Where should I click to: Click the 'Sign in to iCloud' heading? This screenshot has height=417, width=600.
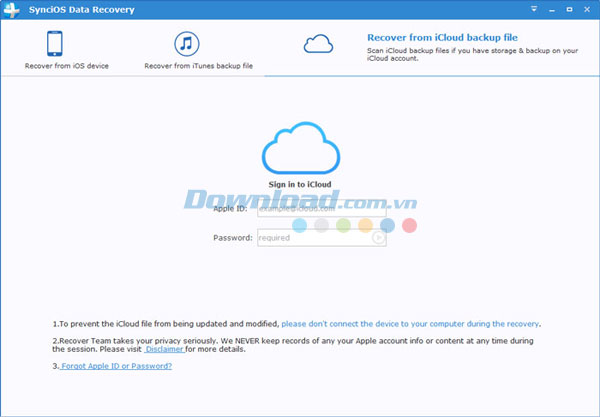pos(300,184)
